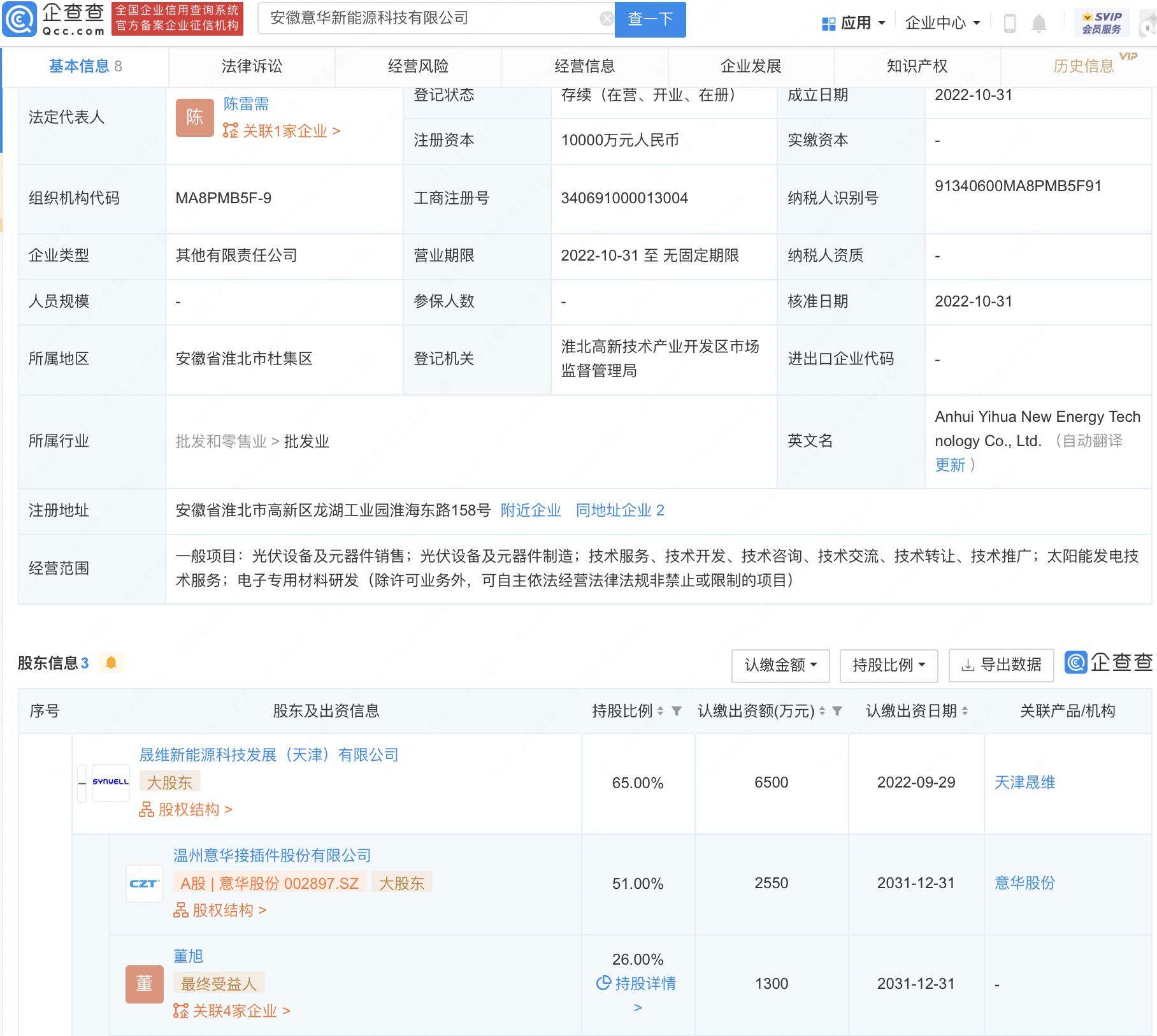This screenshot has width=1157, height=1036.
Task: Click the shareholder alert bell icon
Action: coord(111,663)
